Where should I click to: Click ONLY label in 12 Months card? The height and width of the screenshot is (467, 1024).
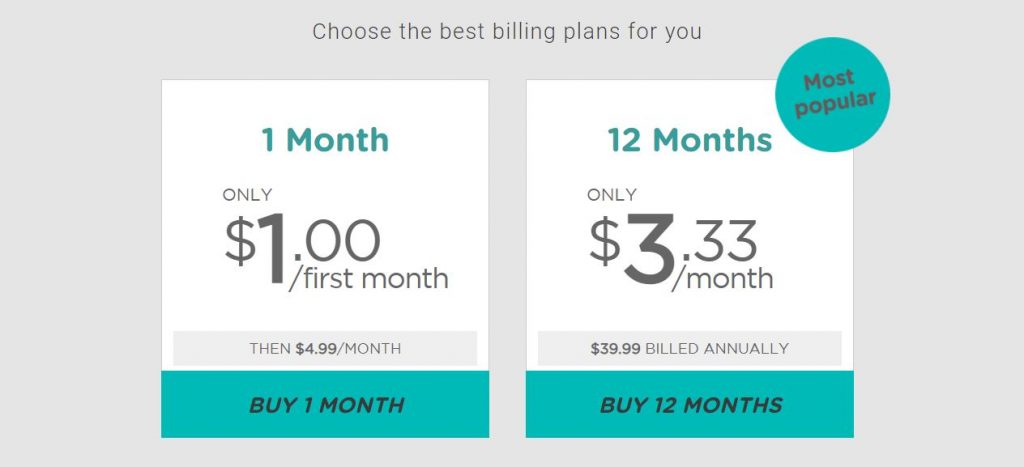tap(612, 195)
